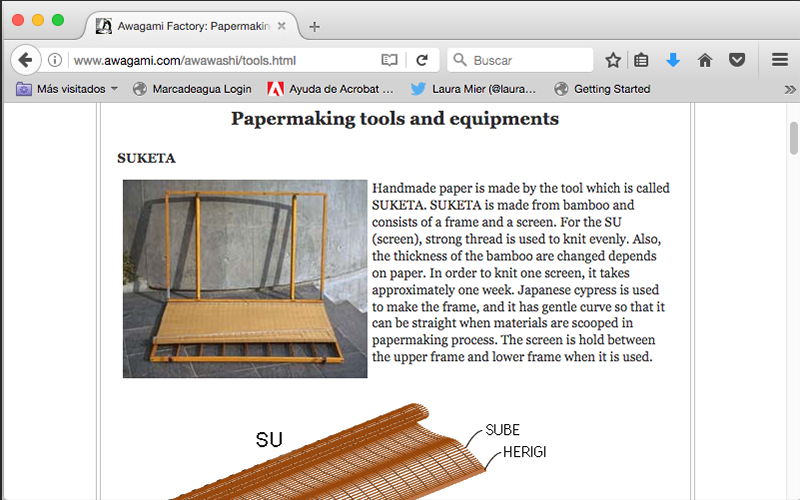Go to Firefox home page
This screenshot has width=800, height=500.
point(704,60)
